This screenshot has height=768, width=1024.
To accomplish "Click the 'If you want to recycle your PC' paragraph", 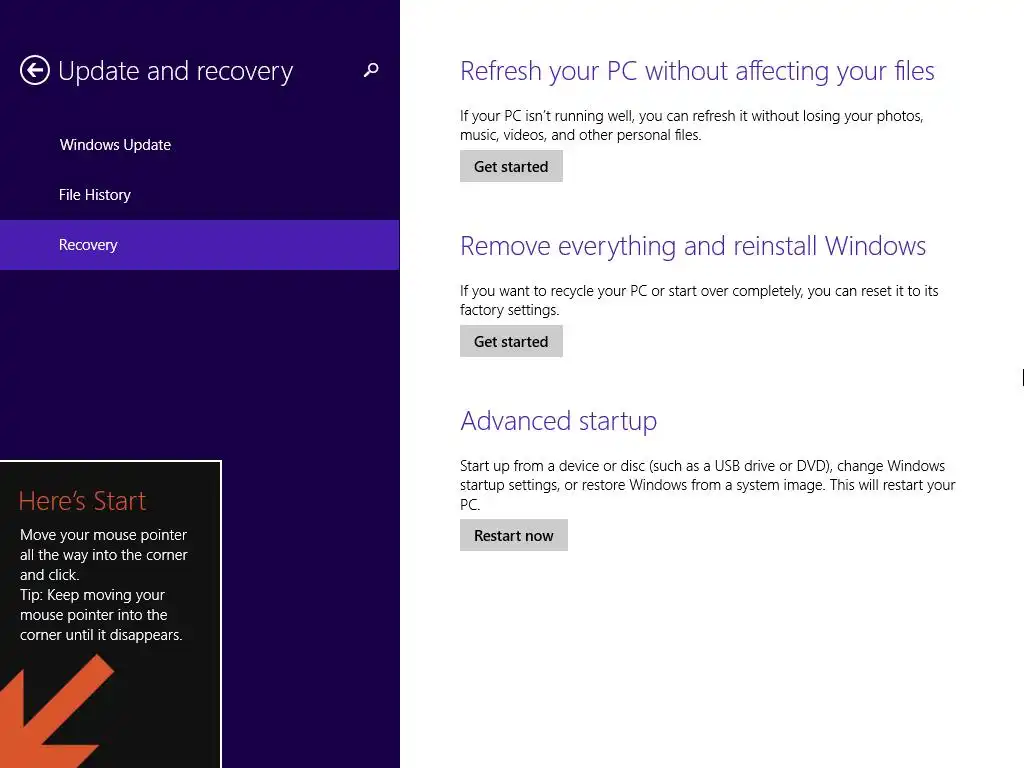I will 699,300.
